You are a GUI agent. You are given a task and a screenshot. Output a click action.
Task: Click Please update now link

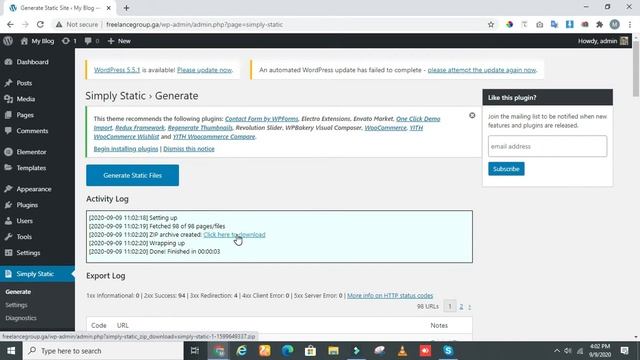[x=204, y=70]
